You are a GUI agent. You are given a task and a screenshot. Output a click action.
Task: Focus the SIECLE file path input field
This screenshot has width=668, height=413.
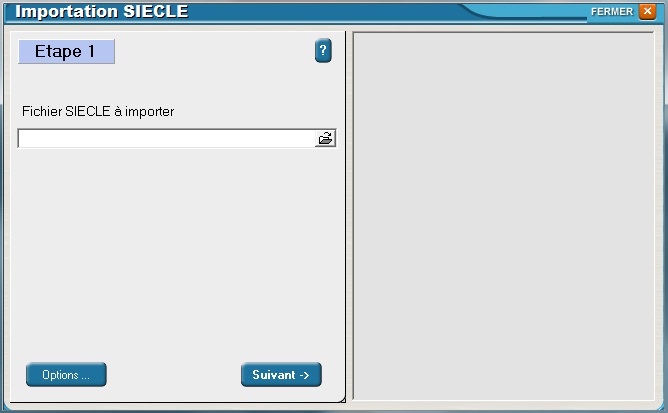pos(167,138)
